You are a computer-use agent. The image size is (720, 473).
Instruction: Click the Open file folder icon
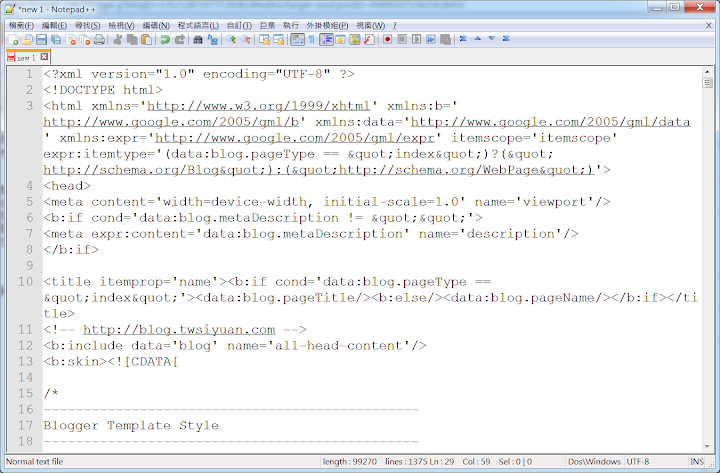[27, 39]
